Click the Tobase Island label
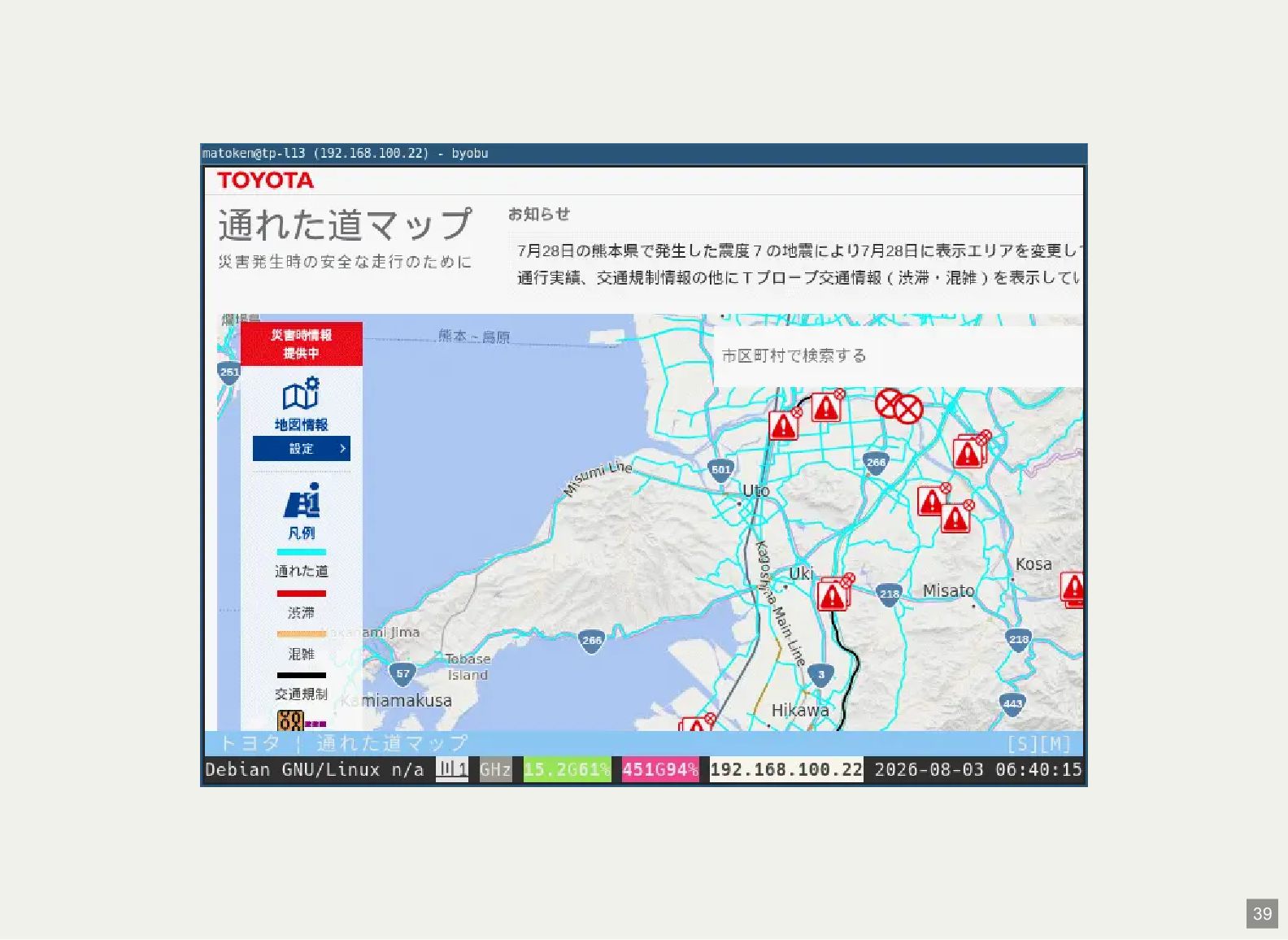This screenshot has height=940, width=1288. pos(468,668)
